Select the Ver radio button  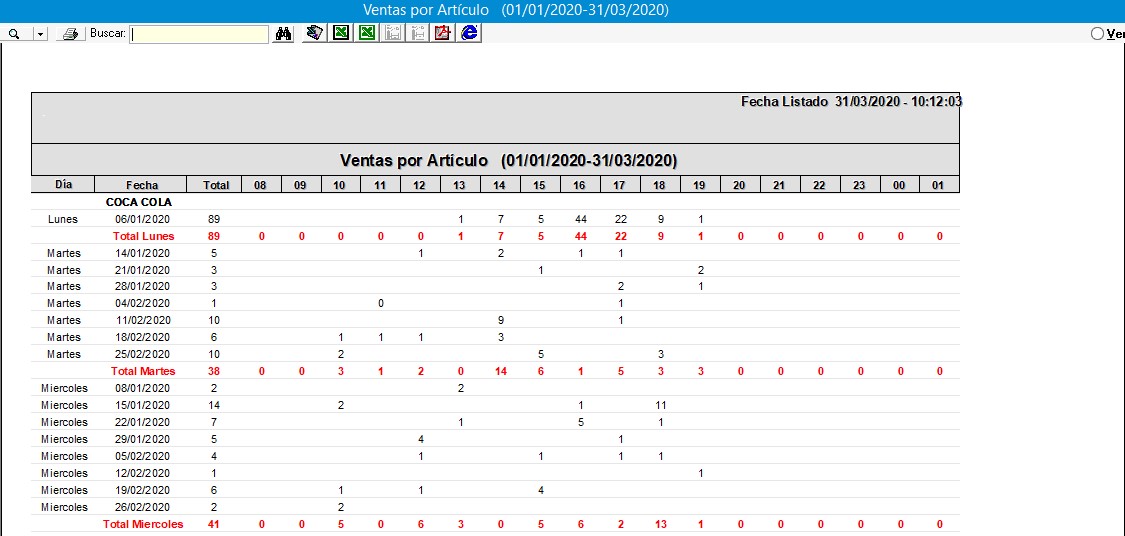(x=1097, y=34)
